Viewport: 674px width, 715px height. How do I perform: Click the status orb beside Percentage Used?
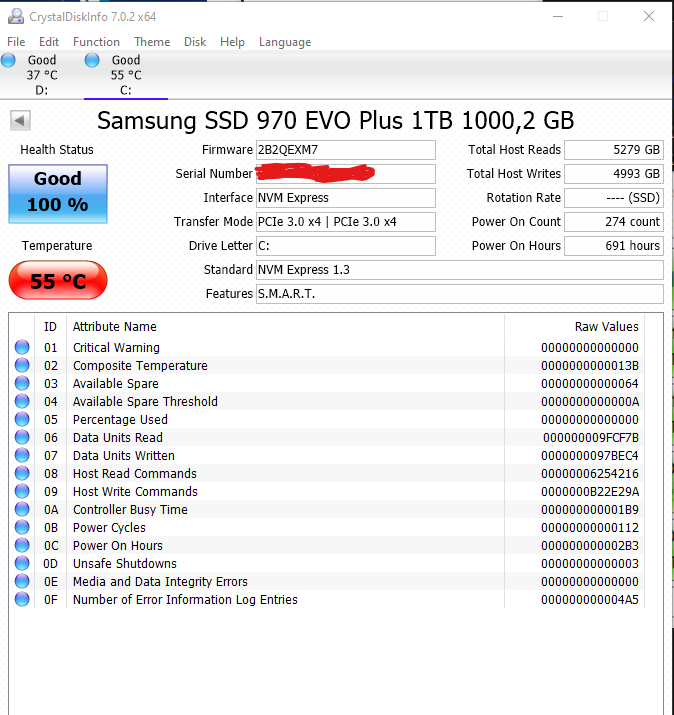click(22, 420)
